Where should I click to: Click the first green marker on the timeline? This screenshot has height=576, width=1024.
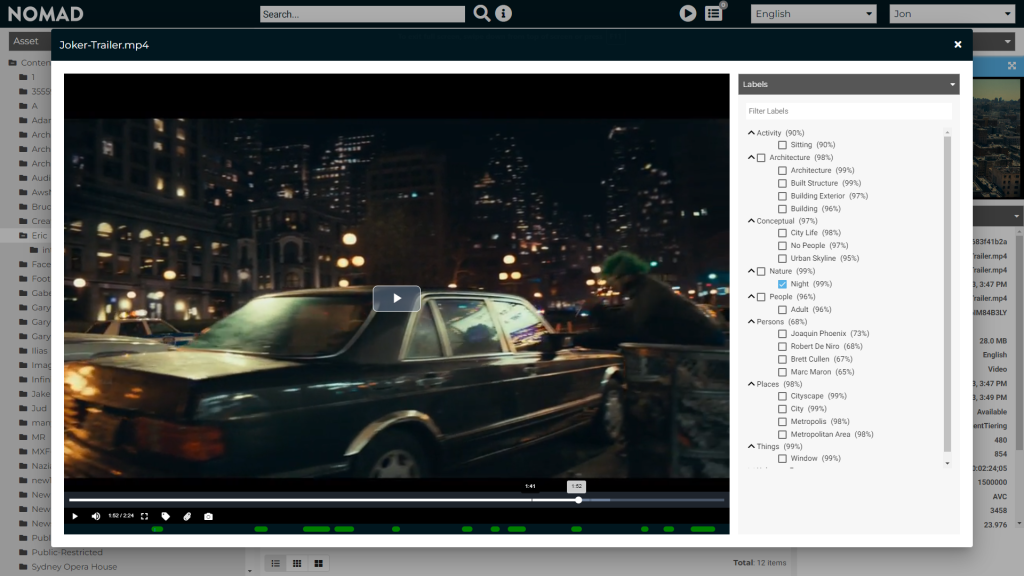click(157, 529)
